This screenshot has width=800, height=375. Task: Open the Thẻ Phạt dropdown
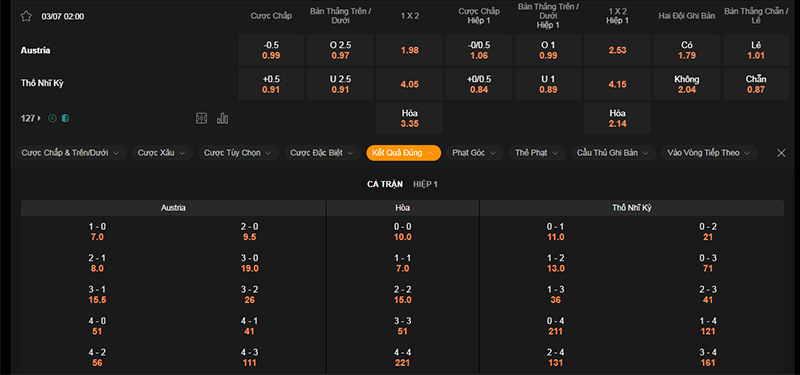[x=537, y=153]
